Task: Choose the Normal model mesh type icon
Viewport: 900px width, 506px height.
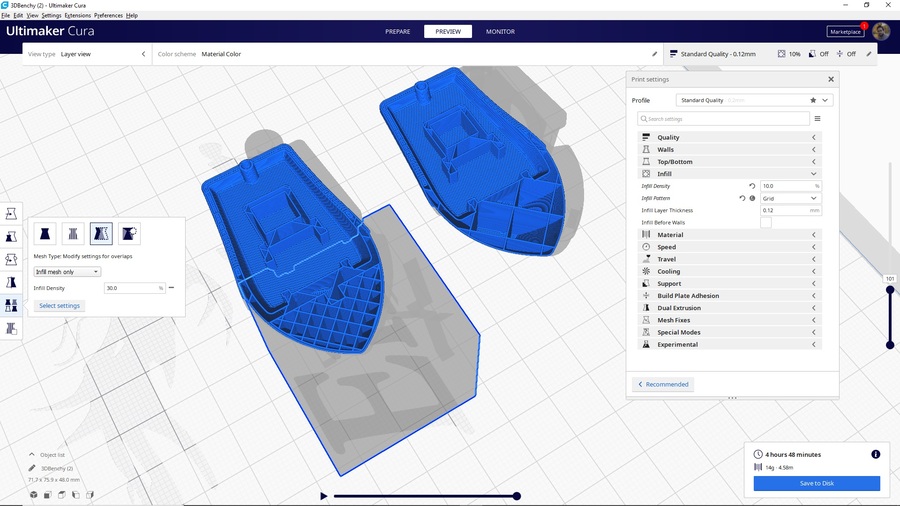Action: point(45,234)
